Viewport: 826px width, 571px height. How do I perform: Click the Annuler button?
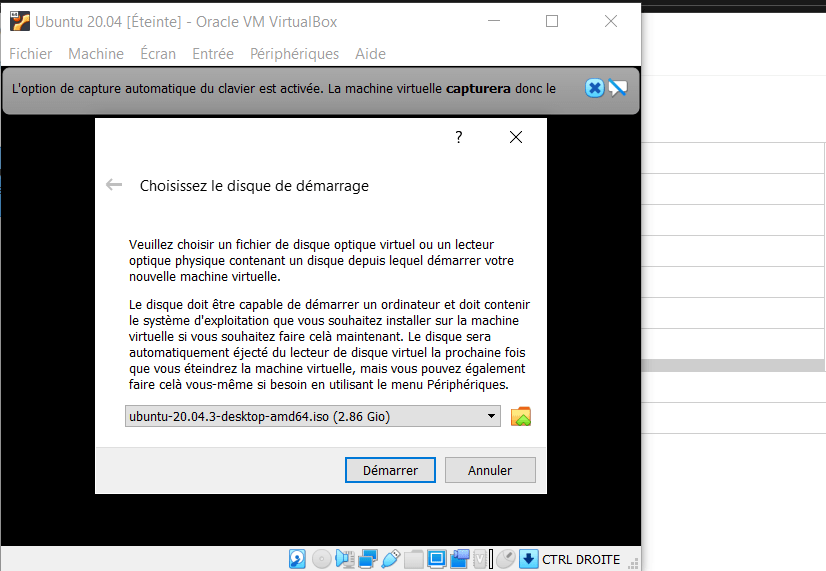(490, 470)
